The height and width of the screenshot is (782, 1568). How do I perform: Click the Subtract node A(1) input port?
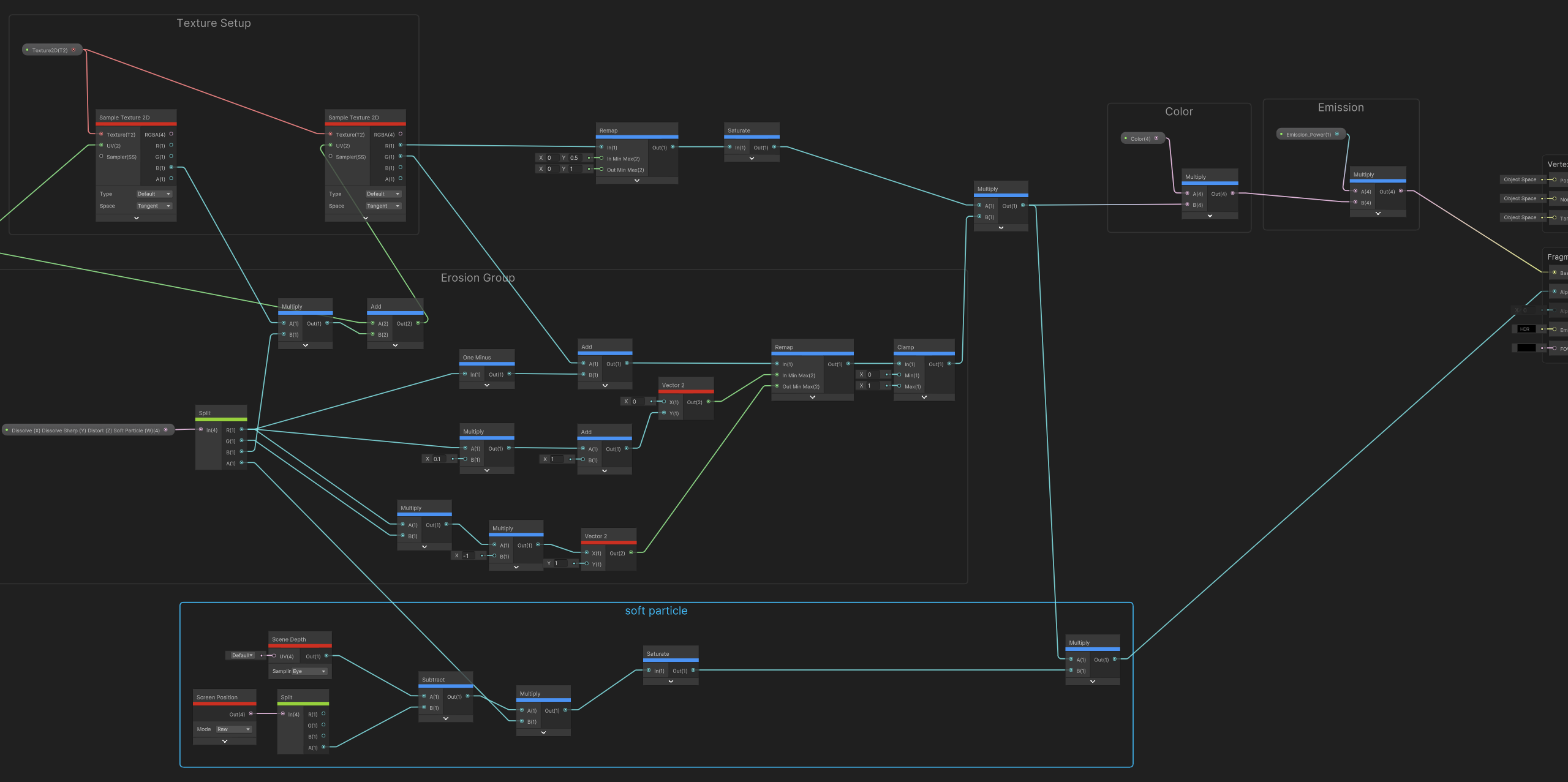[x=423, y=696]
